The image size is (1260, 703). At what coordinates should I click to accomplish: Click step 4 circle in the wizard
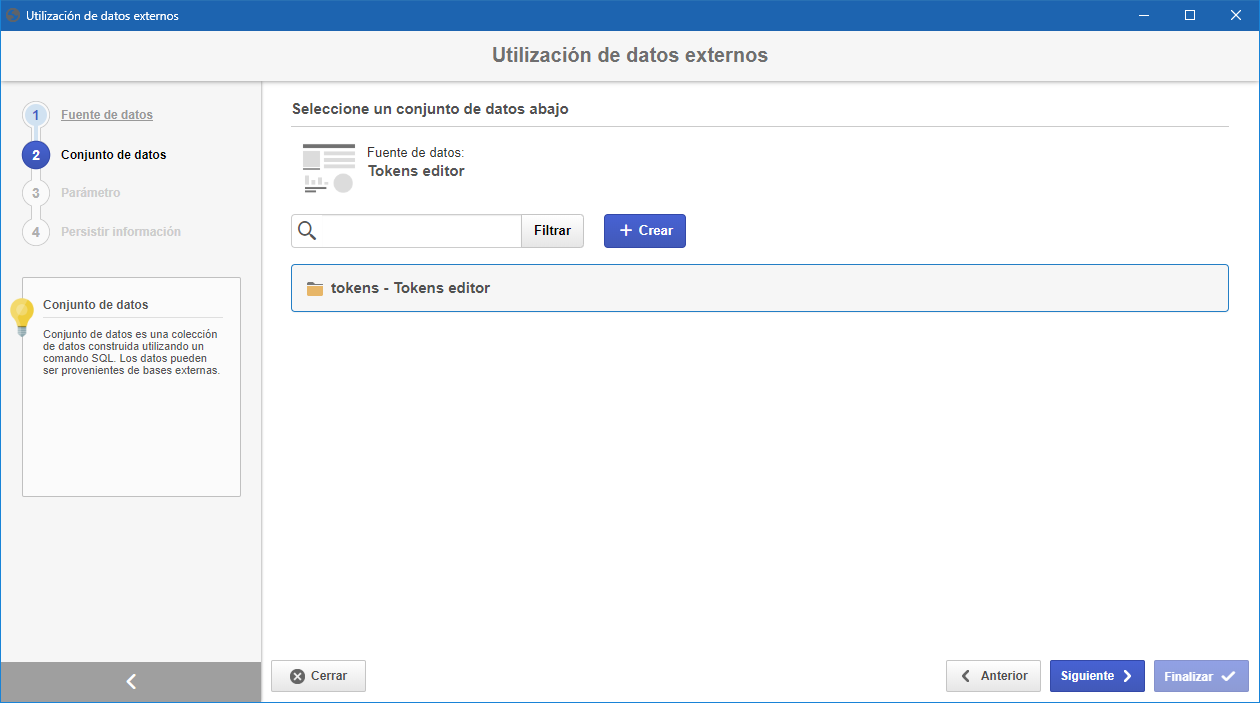point(36,232)
